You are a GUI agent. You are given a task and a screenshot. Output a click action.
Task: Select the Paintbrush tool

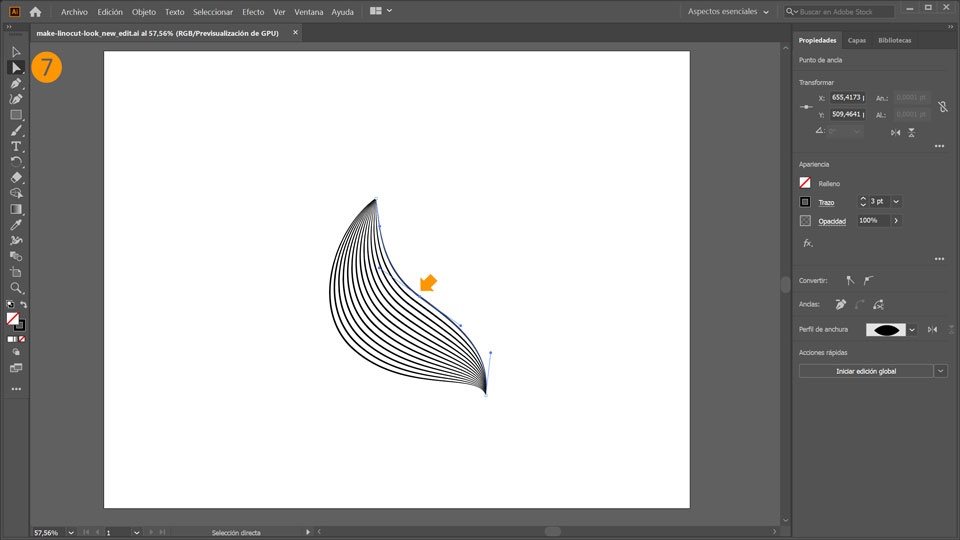(x=16, y=130)
